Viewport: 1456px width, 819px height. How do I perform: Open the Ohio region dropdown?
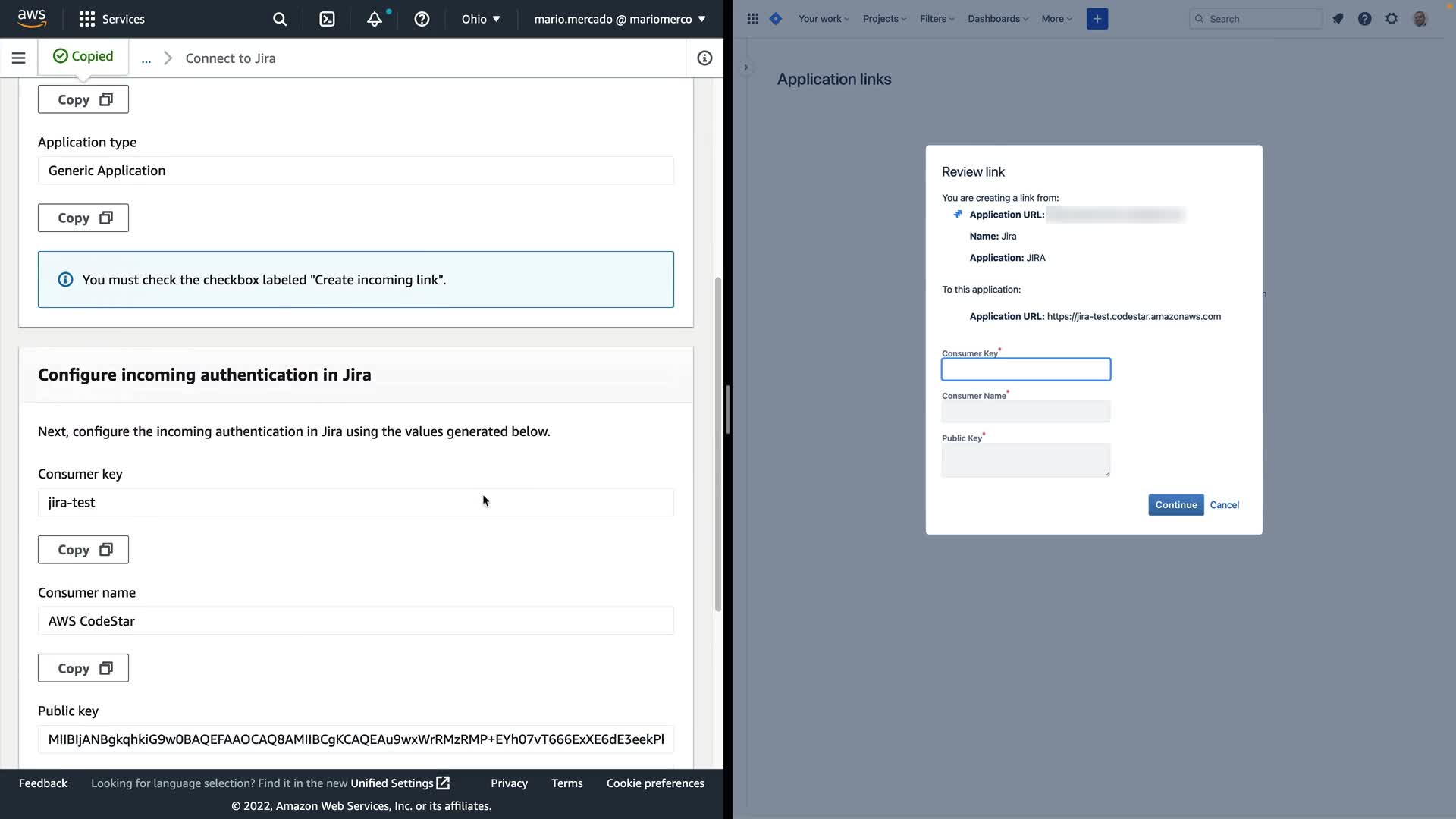click(481, 19)
